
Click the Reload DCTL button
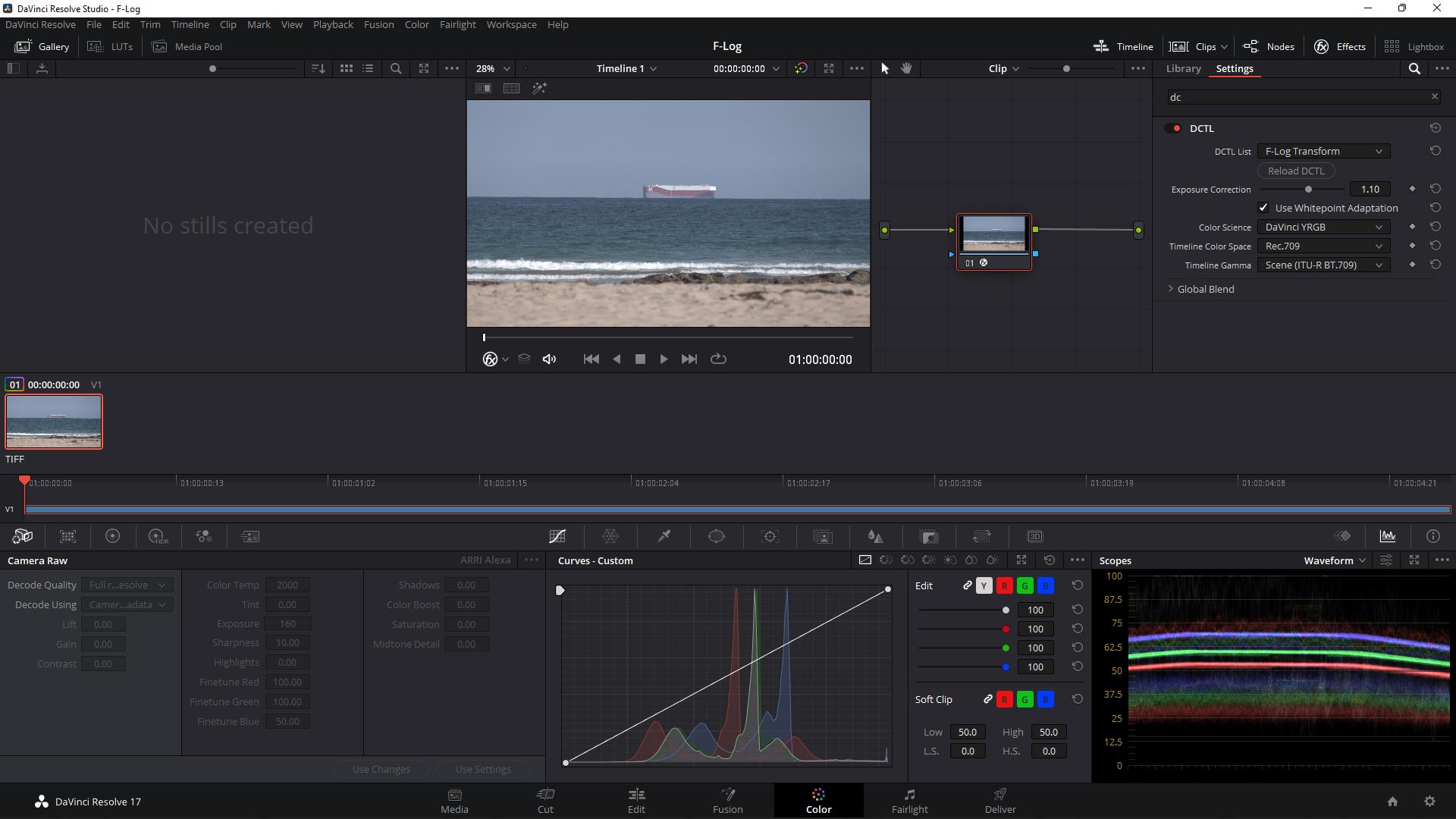[x=1296, y=171]
